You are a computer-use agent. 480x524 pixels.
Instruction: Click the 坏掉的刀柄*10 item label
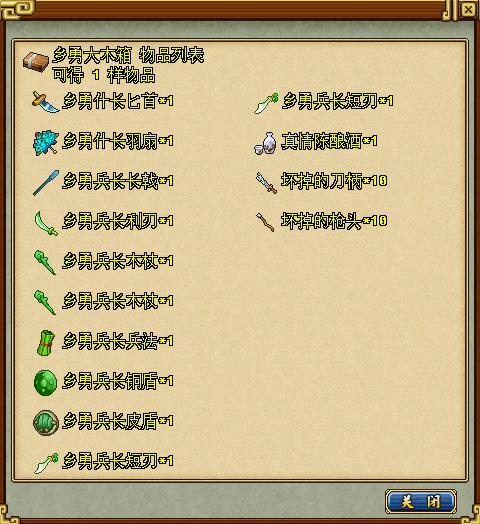click(x=334, y=181)
